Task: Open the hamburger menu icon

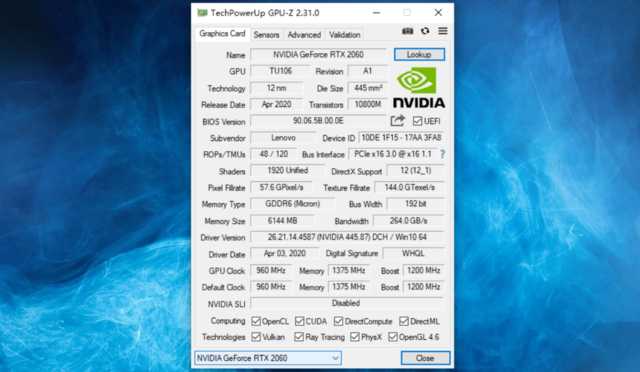Action: [443, 31]
